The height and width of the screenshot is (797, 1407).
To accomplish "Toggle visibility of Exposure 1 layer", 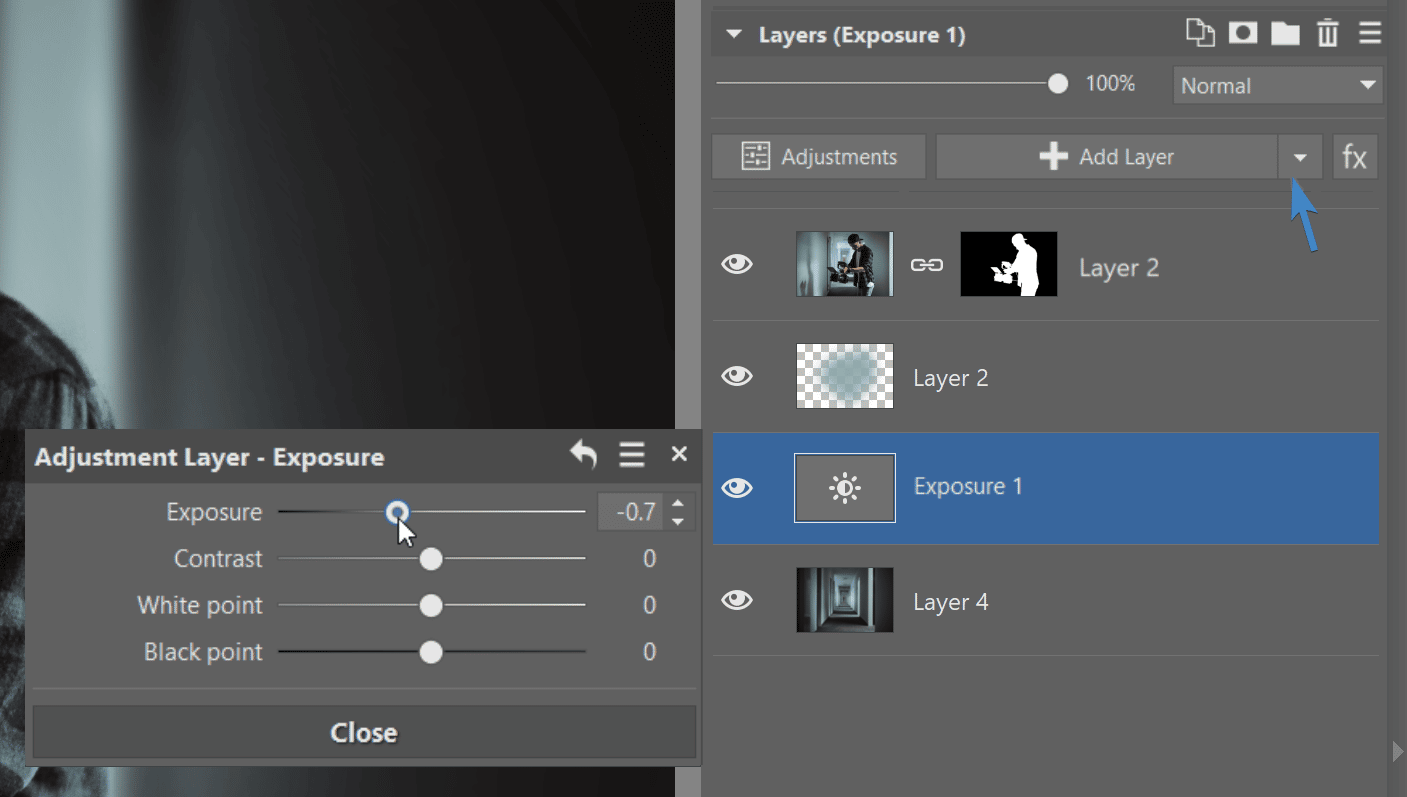I will pos(737,488).
